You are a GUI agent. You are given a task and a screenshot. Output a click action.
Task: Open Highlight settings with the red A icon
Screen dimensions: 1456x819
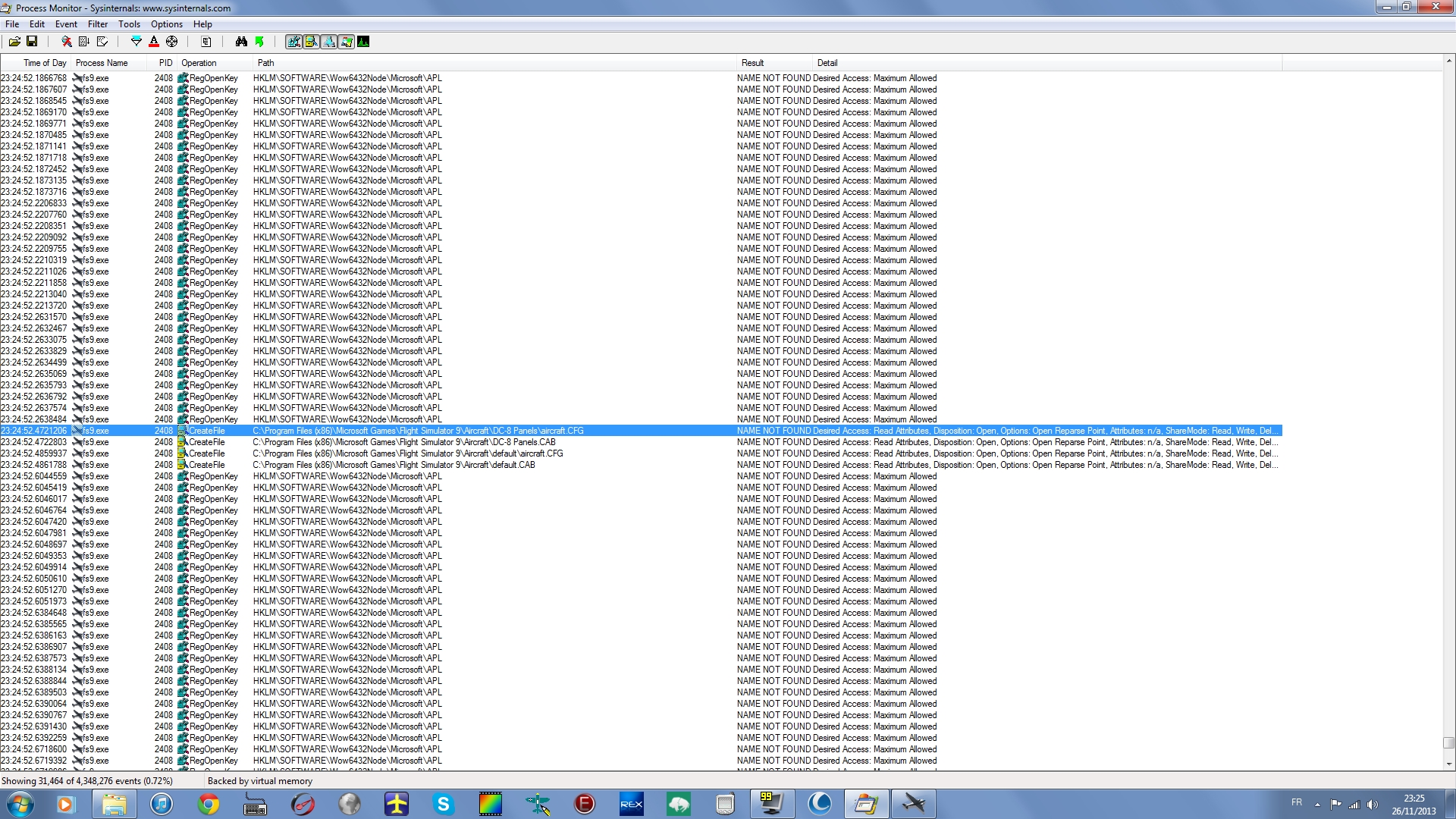[x=154, y=42]
